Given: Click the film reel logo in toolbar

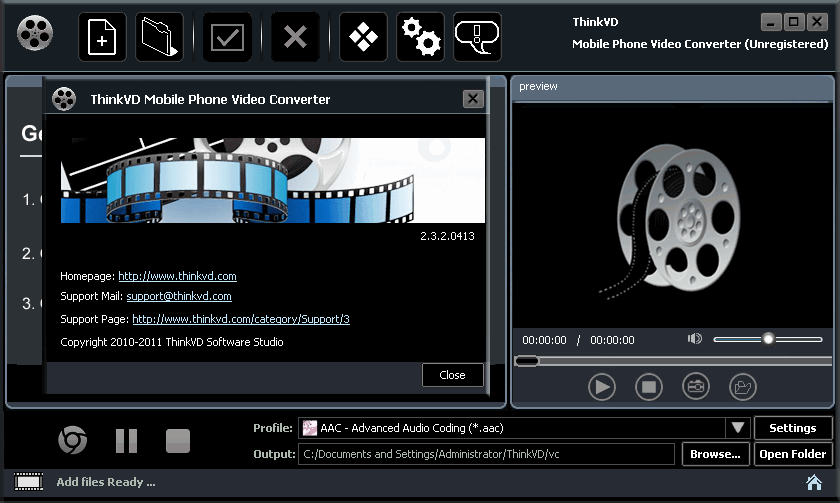Looking at the screenshot, I should point(35,33).
